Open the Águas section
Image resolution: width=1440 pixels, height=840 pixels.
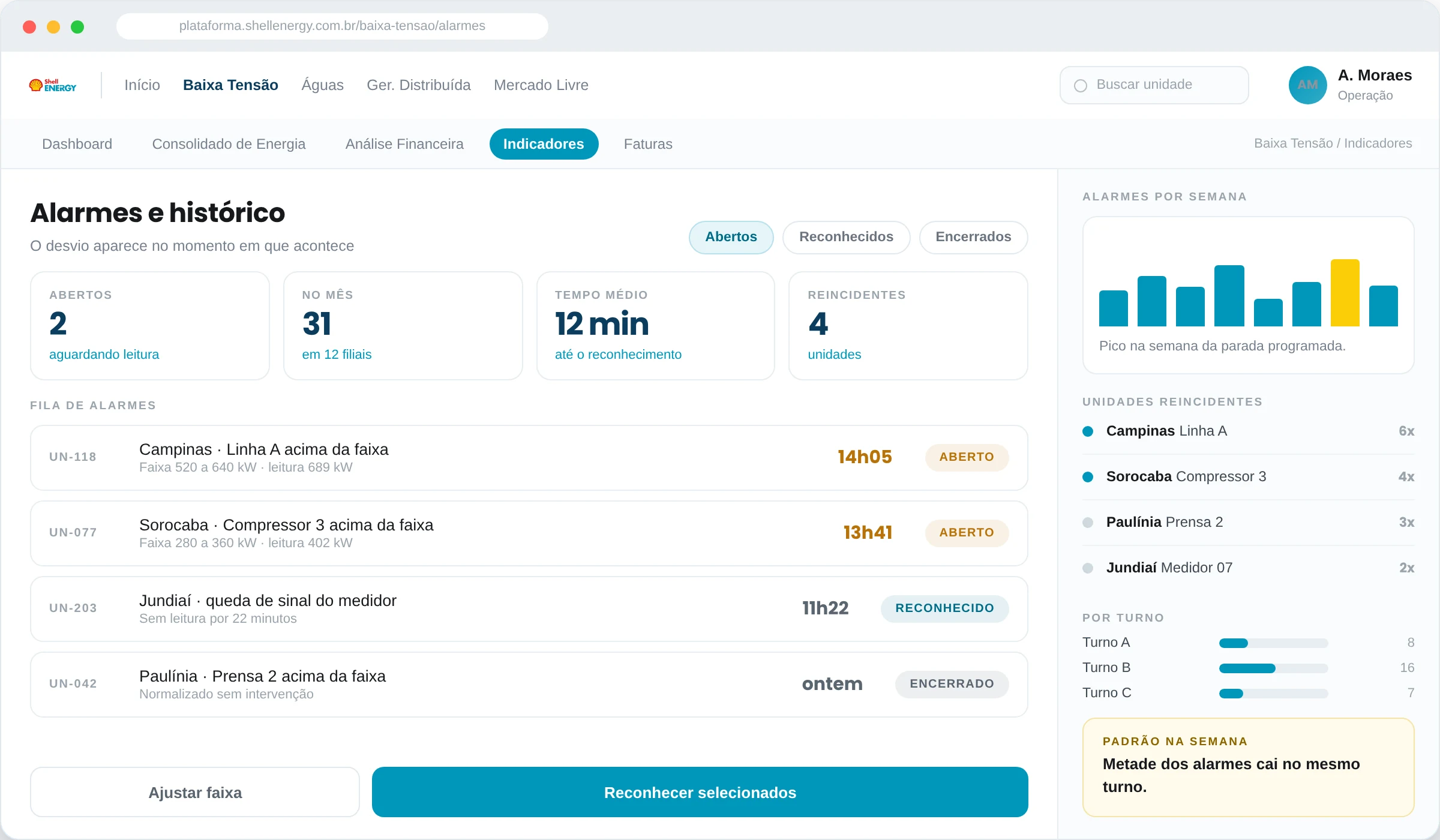coord(322,85)
